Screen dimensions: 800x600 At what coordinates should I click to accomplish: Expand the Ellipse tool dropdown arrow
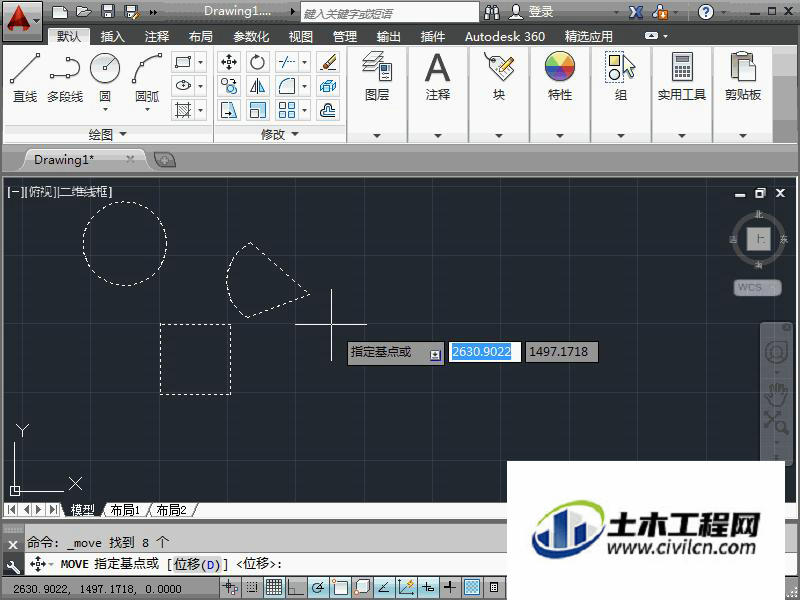201,86
